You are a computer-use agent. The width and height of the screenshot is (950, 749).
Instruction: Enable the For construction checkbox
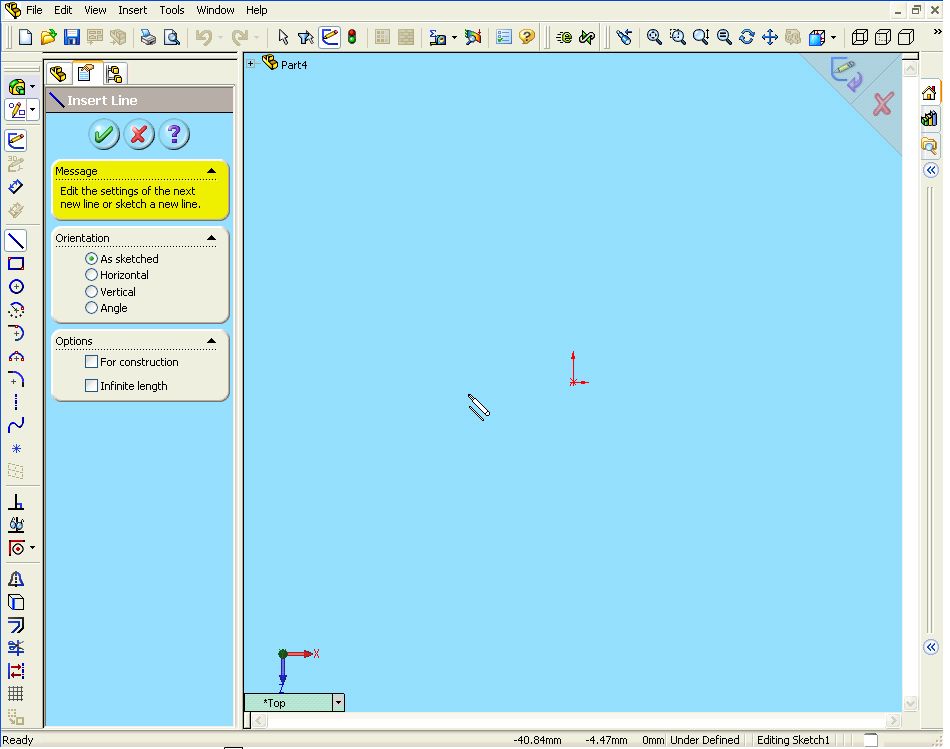[91, 362]
